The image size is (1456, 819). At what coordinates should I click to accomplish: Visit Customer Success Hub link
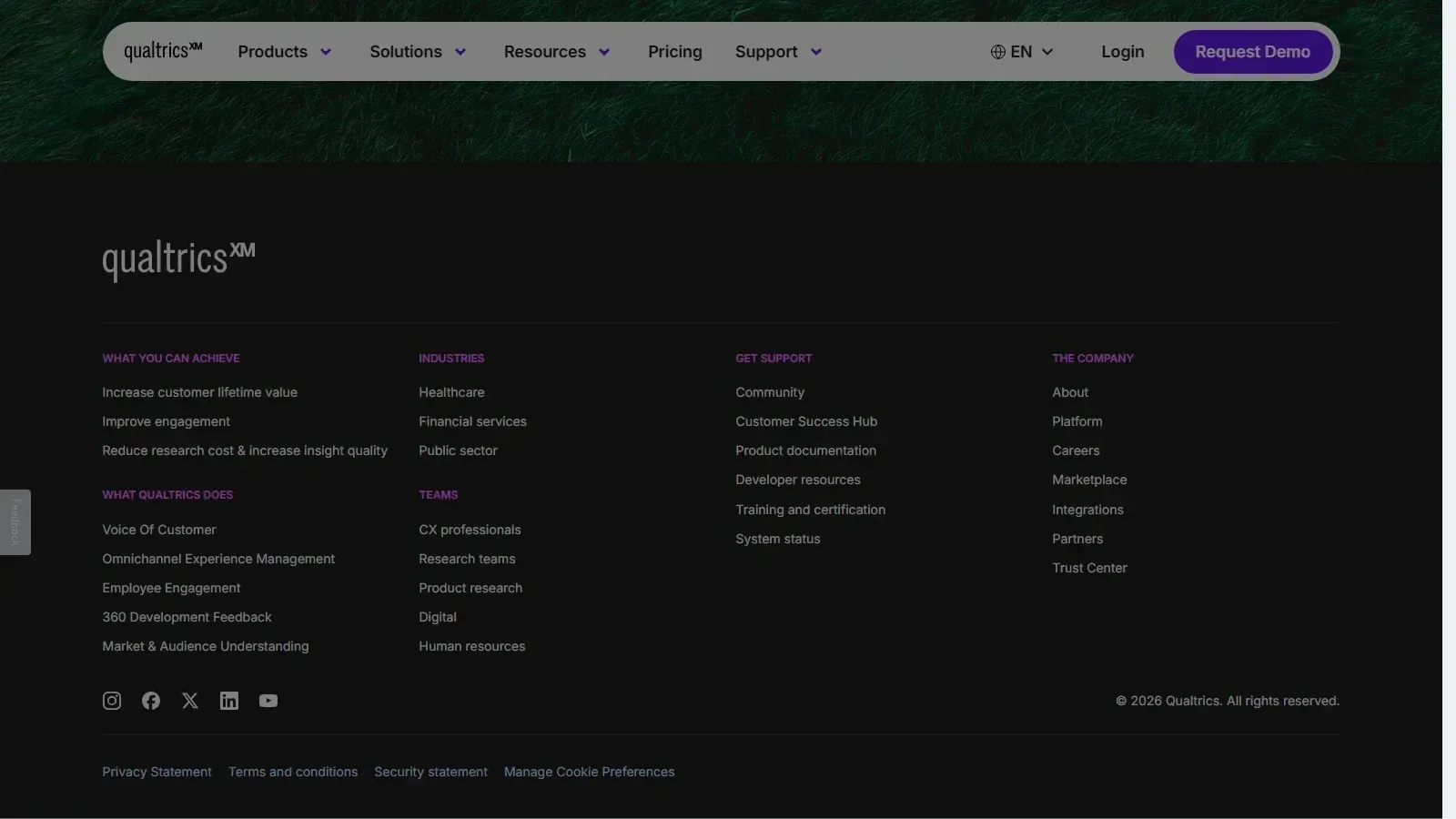(806, 421)
